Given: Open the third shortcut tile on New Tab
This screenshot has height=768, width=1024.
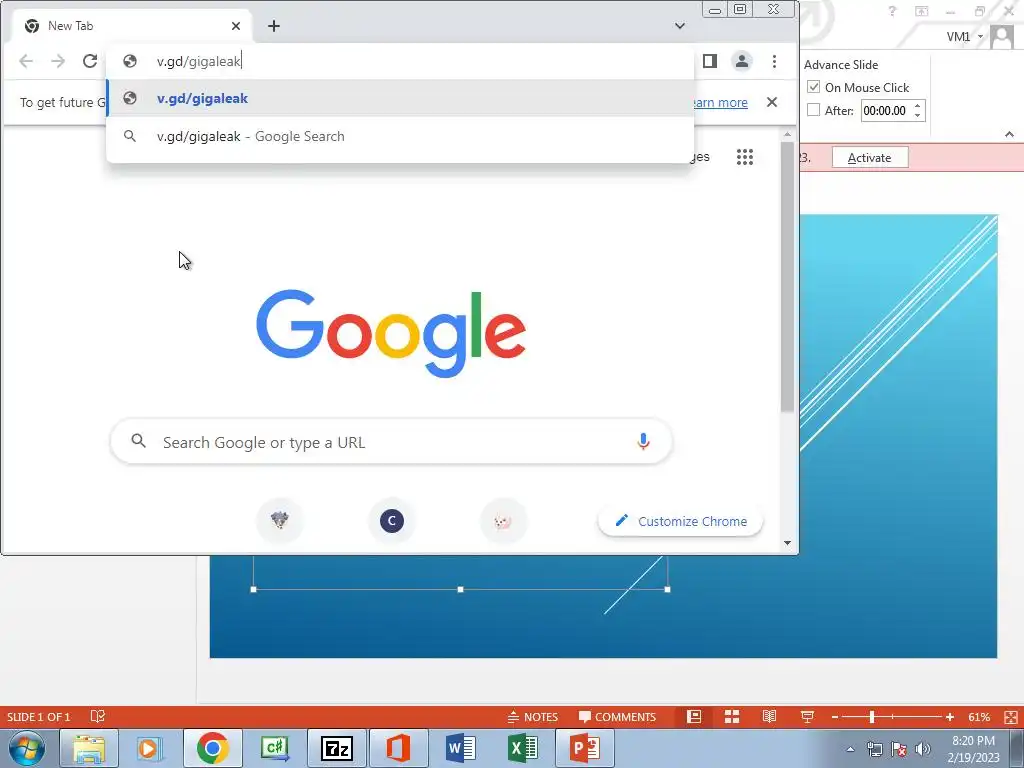Looking at the screenshot, I should (503, 520).
